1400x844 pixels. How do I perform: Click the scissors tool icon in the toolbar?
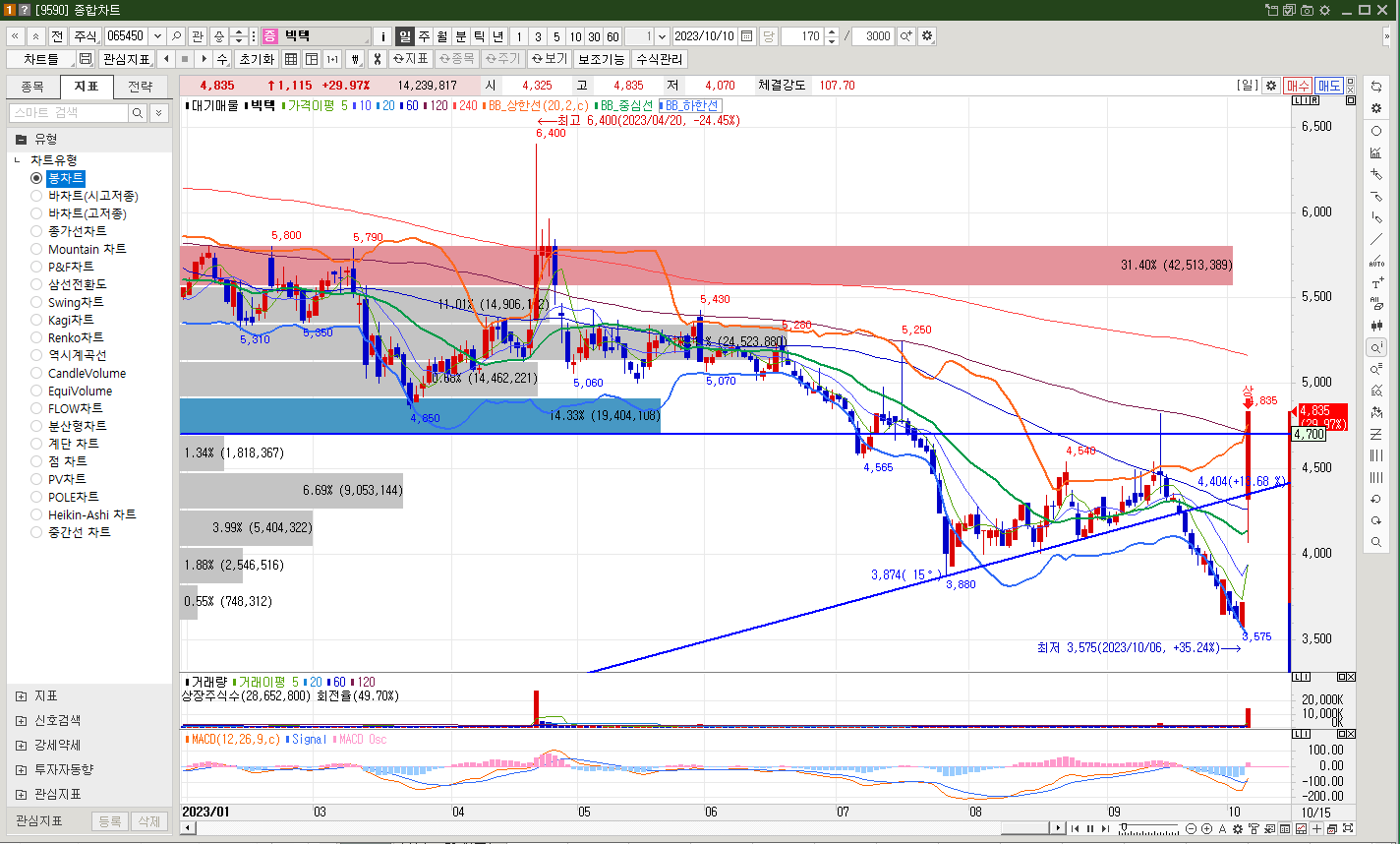click(x=376, y=59)
